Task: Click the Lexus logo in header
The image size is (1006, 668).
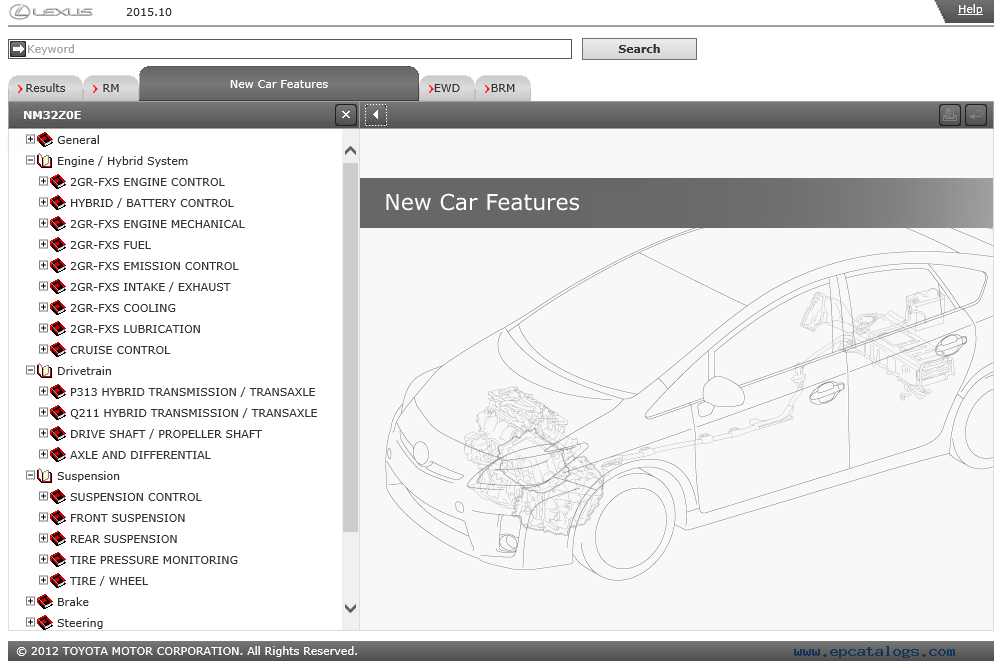Action: point(50,12)
